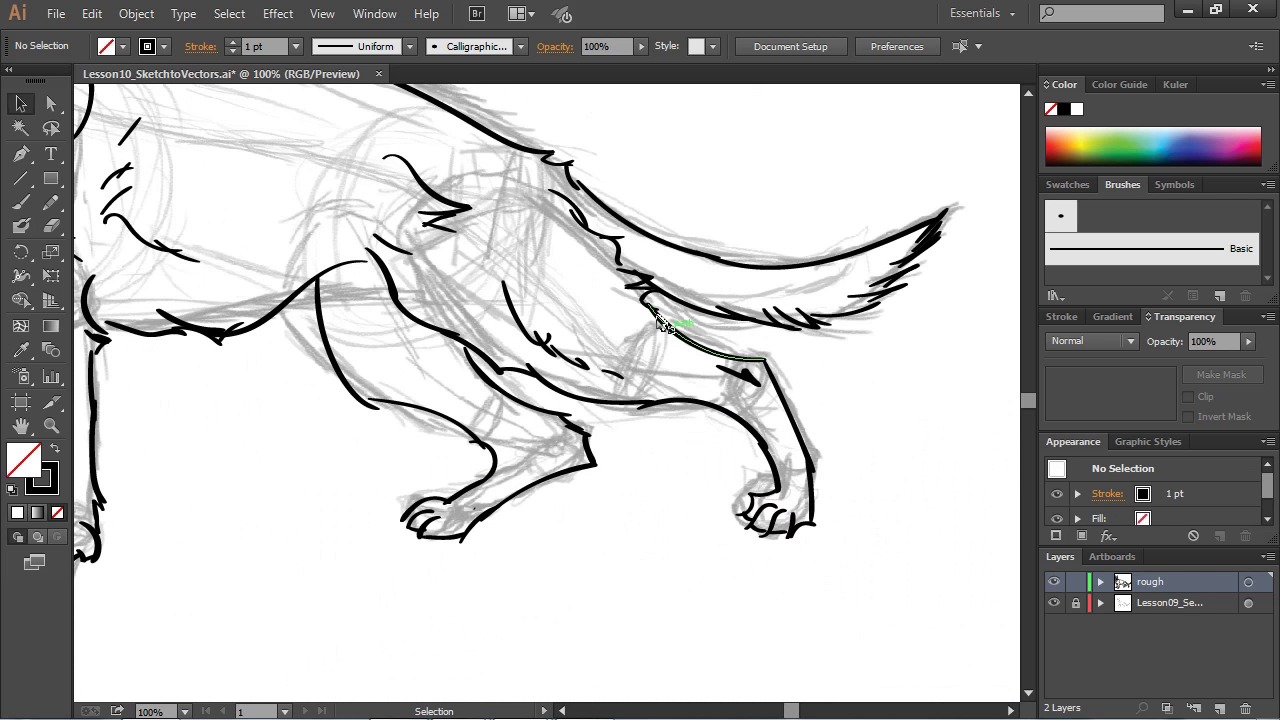The image size is (1280, 720).
Task: Pick the Magic Wand tool
Action: pos(21,128)
